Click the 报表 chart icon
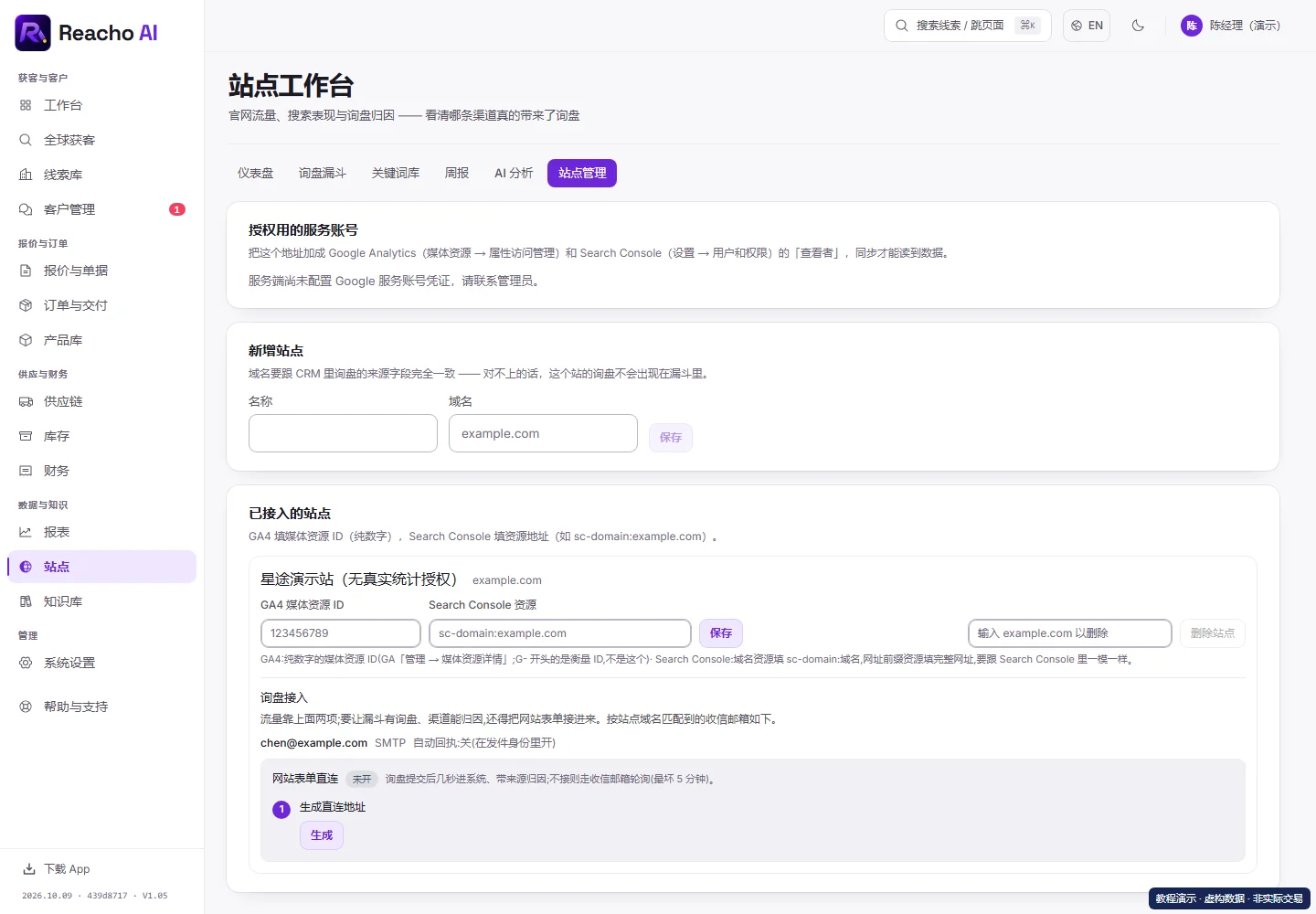 coord(26,532)
